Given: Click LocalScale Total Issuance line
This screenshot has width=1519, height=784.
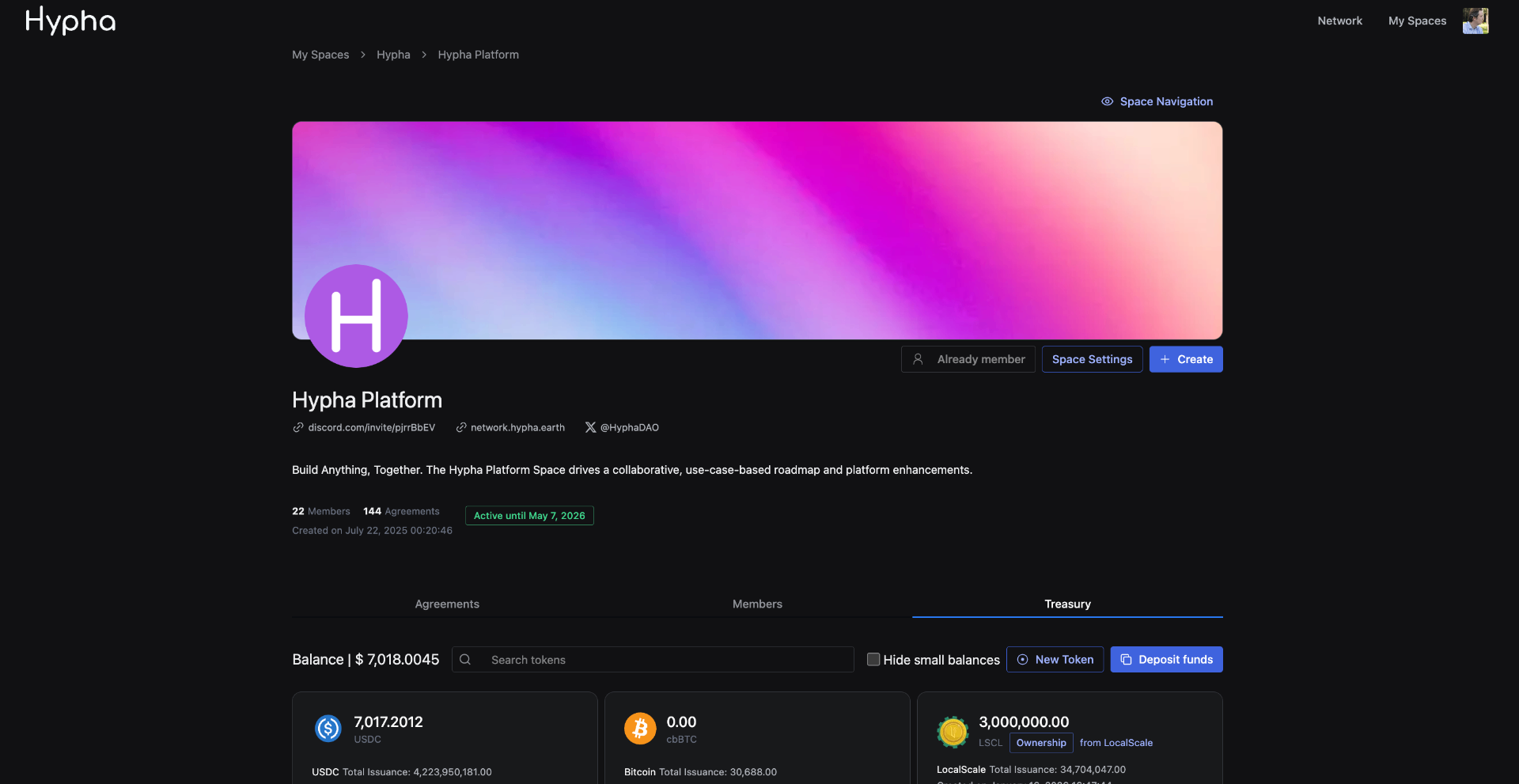Looking at the screenshot, I should coord(1031,770).
